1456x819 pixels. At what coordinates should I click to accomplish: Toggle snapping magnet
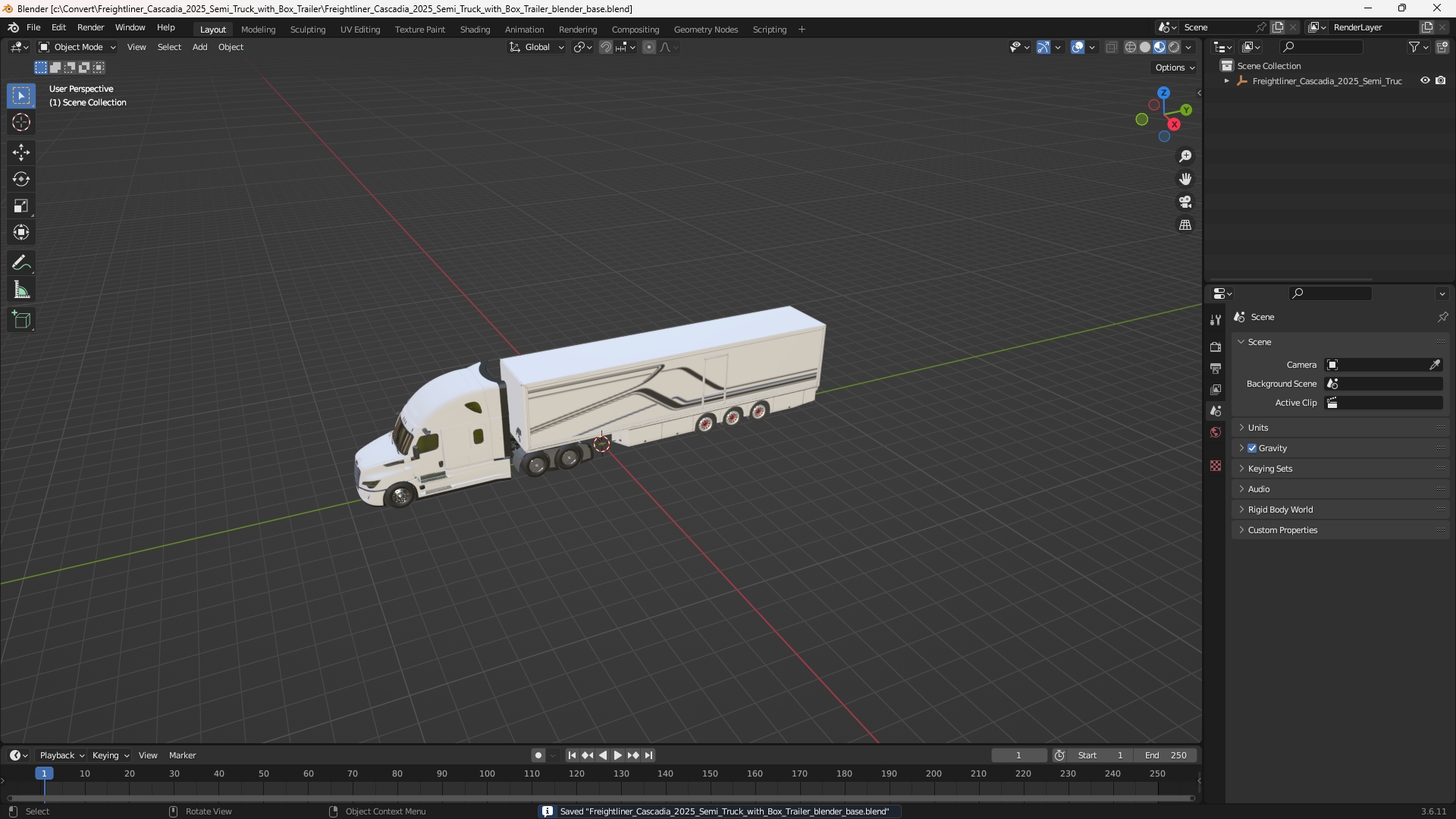(606, 47)
